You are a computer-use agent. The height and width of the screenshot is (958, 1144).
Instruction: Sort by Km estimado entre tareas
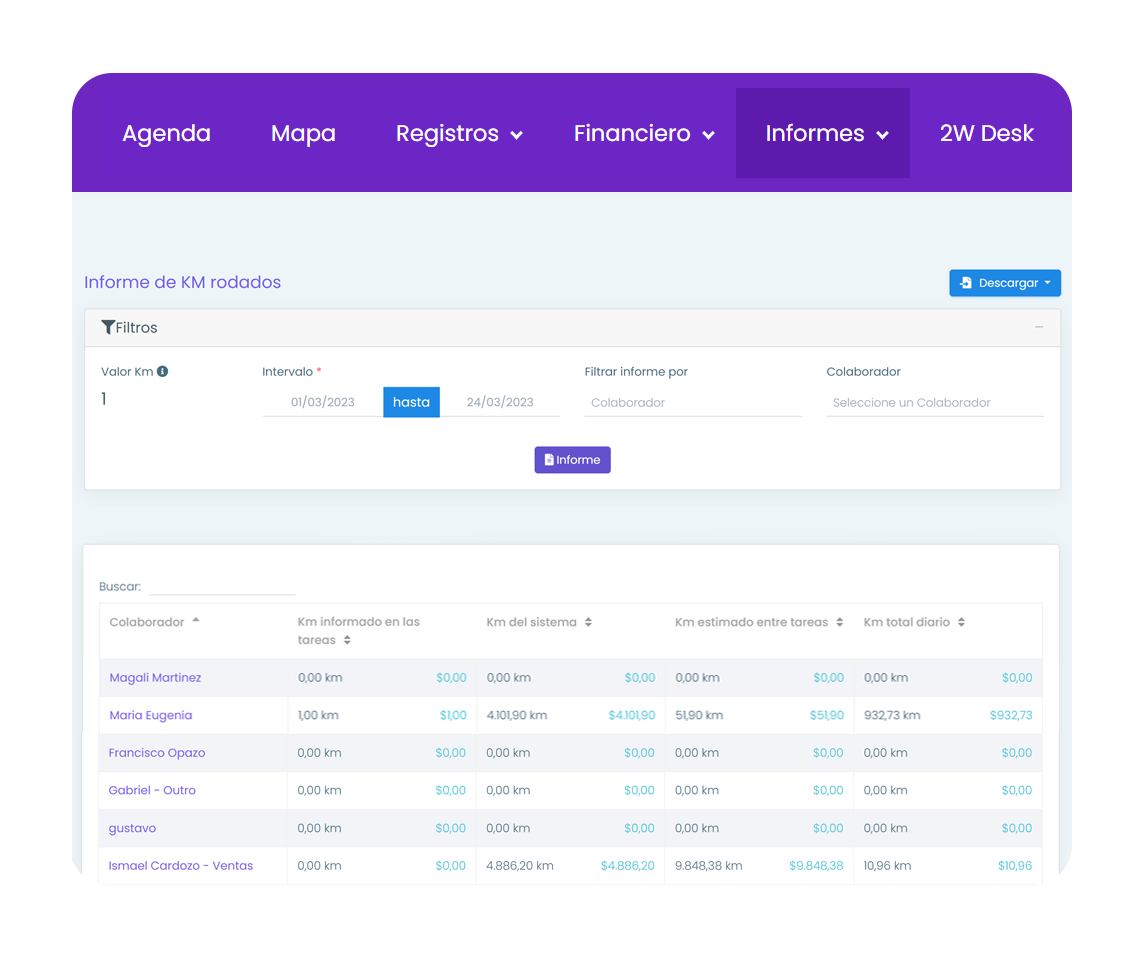[x=840, y=622]
